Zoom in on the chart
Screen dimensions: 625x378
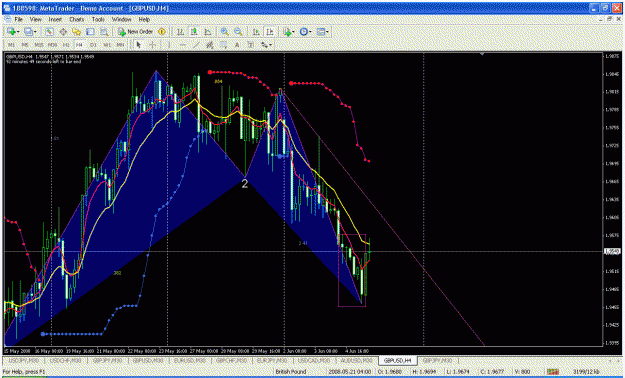(x=225, y=32)
